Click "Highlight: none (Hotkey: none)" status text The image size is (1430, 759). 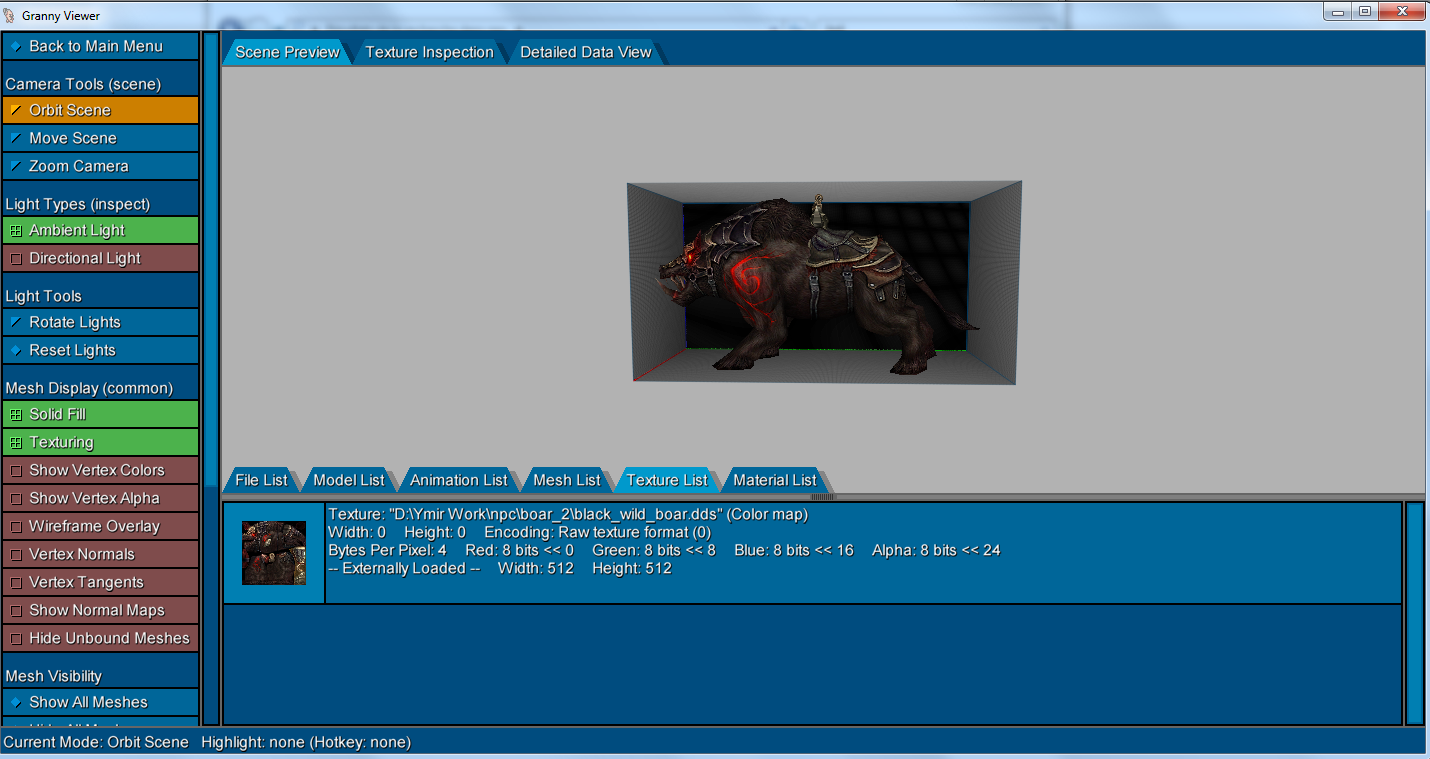(306, 742)
